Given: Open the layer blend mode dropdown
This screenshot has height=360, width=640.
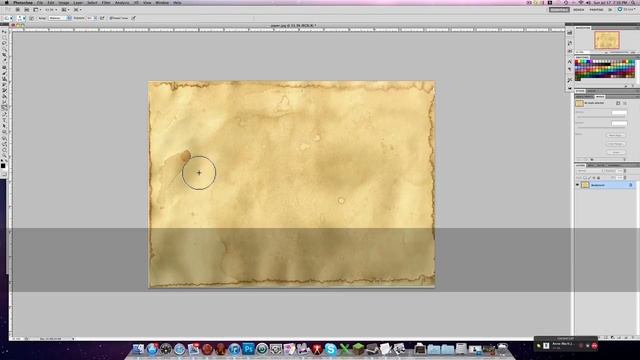Looking at the screenshot, I should tap(589, 171).
